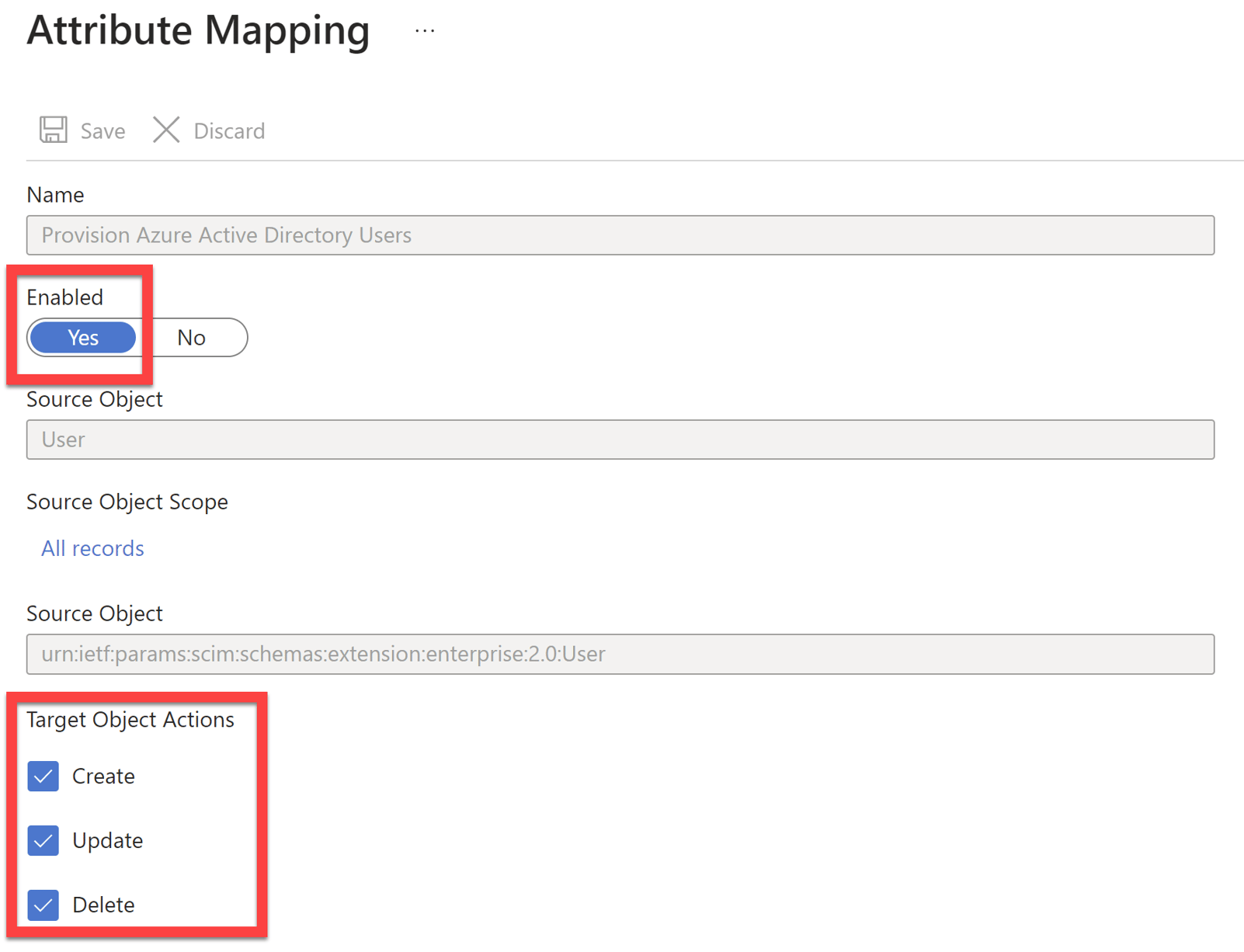Image resolution: width=1244 pixels, height=952 pixels.
Task: Click the Source Object Scope label
Action: click(127, 502)
